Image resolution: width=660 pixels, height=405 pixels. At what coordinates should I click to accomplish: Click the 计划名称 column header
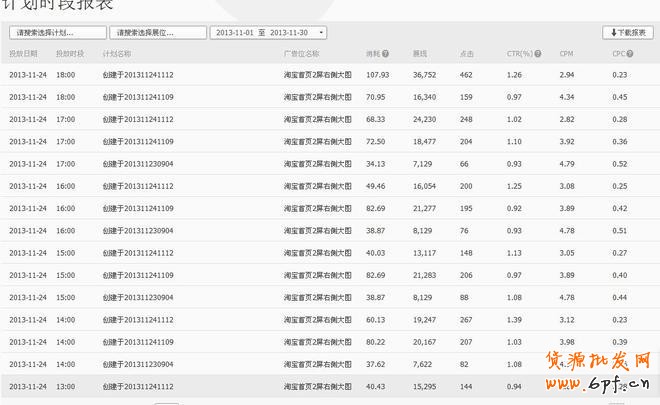coord(117,53)
